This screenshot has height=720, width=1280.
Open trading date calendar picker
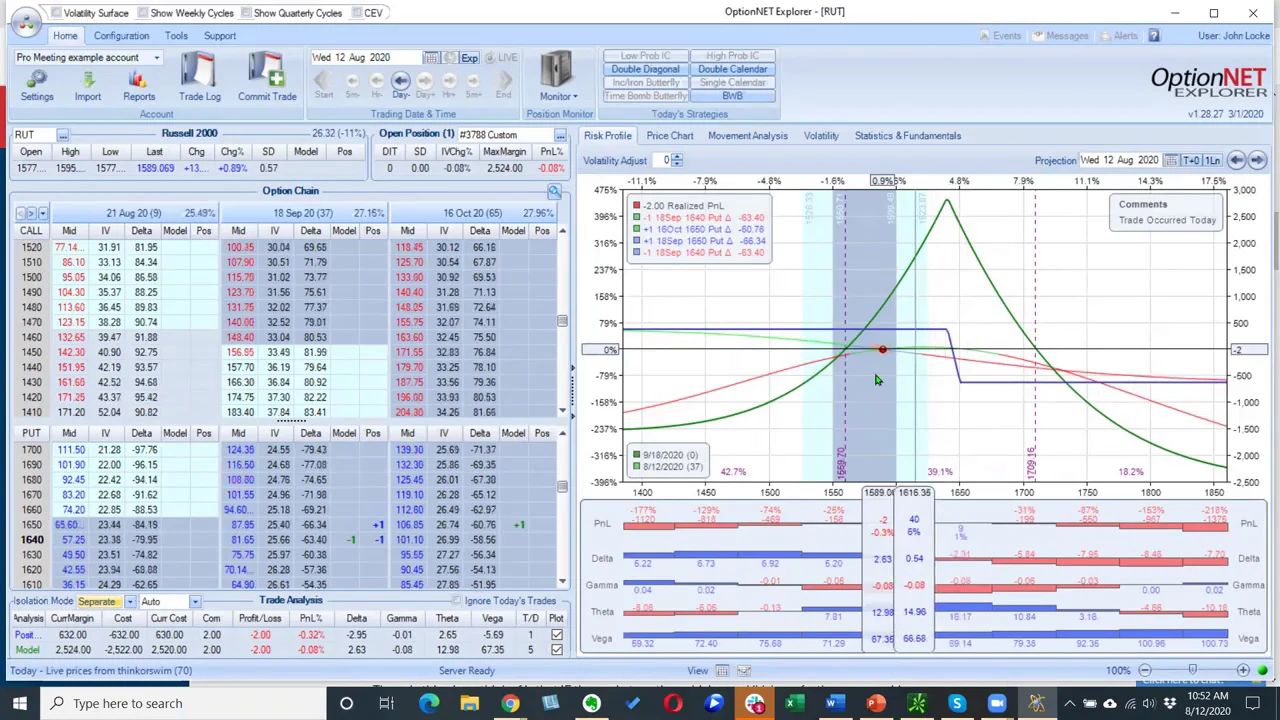(430, 58)
